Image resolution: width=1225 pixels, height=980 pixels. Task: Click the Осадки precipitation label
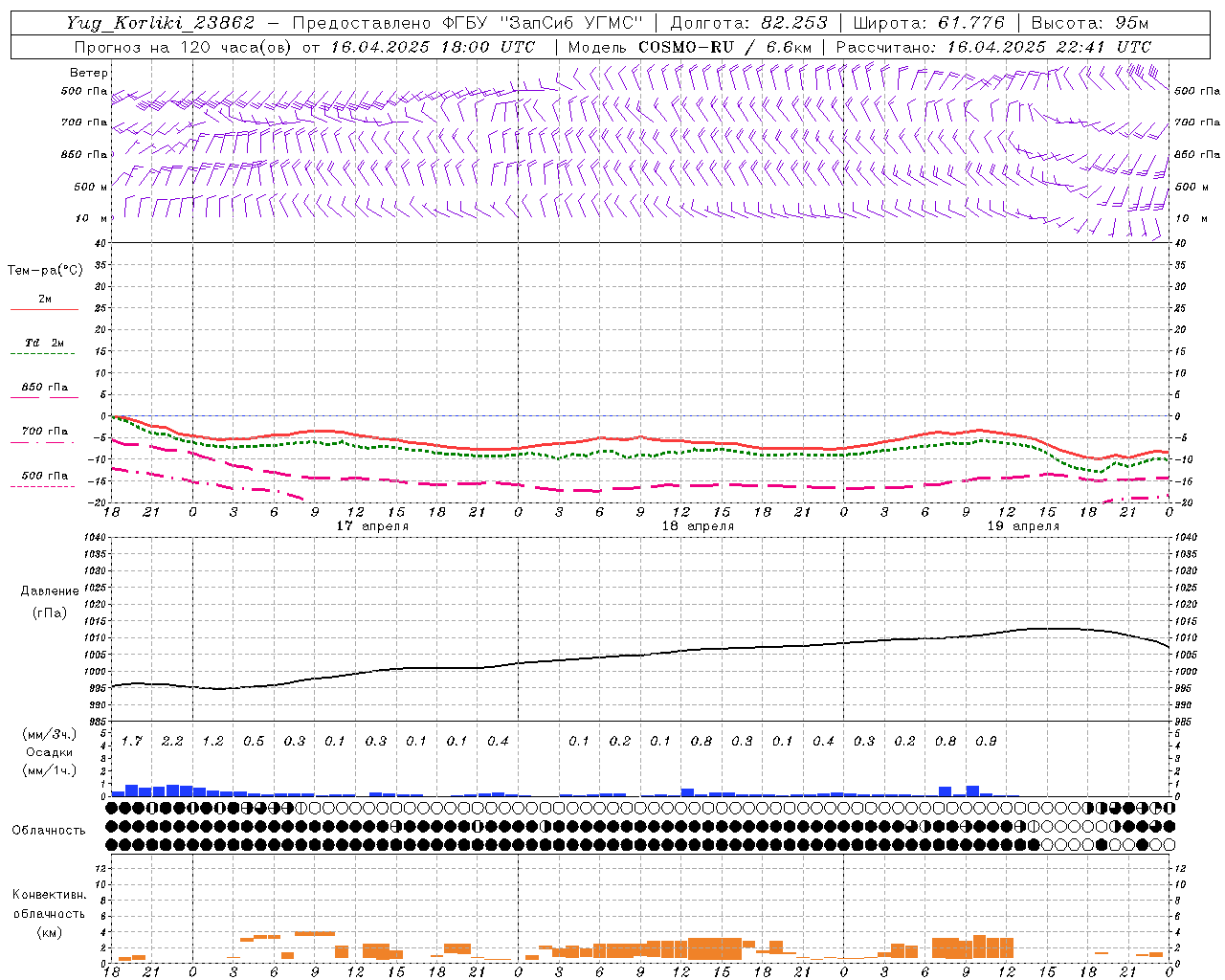pos(49,752)
